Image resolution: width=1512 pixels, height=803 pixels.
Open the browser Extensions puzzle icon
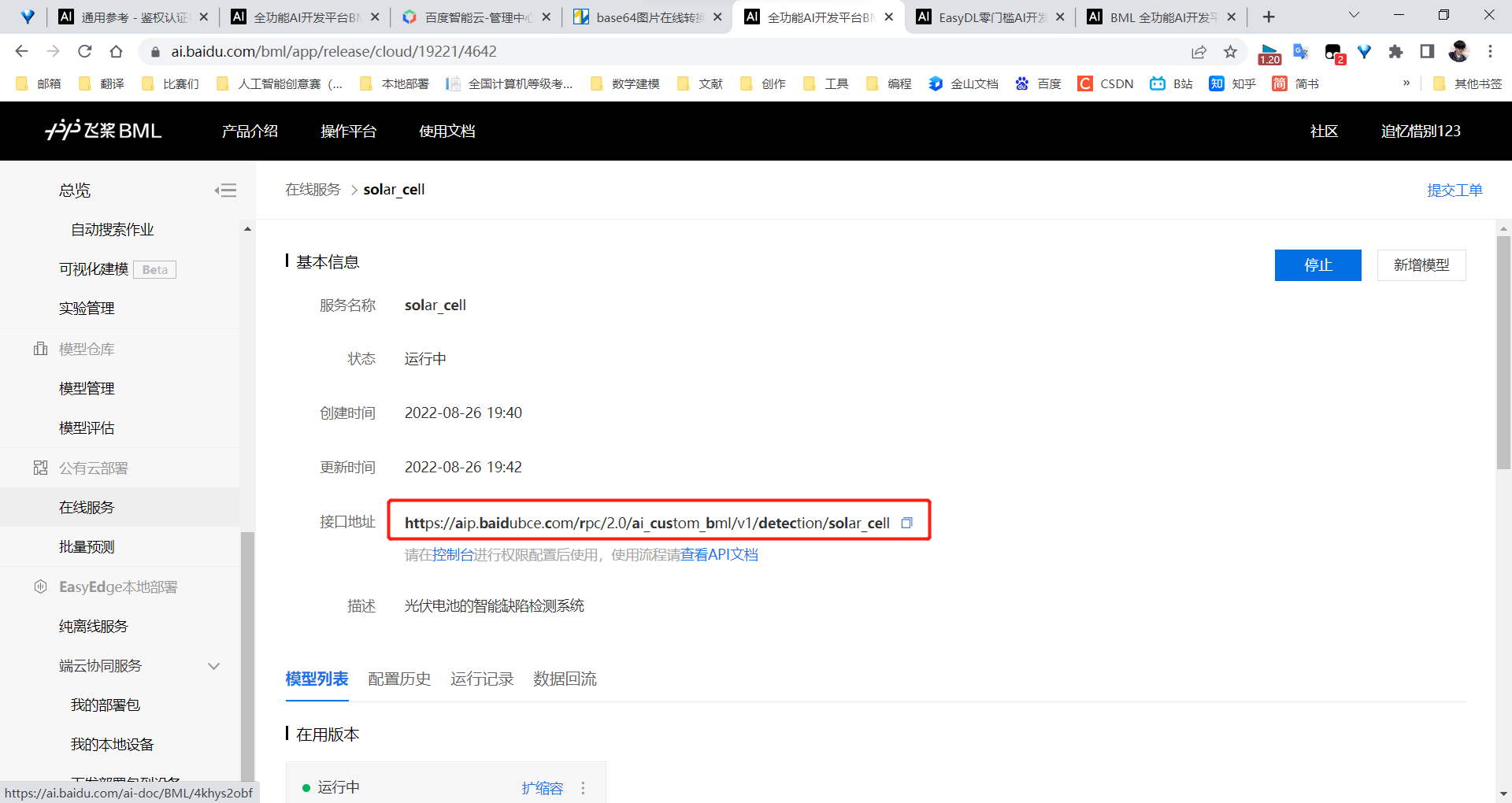coord(1396,51)
